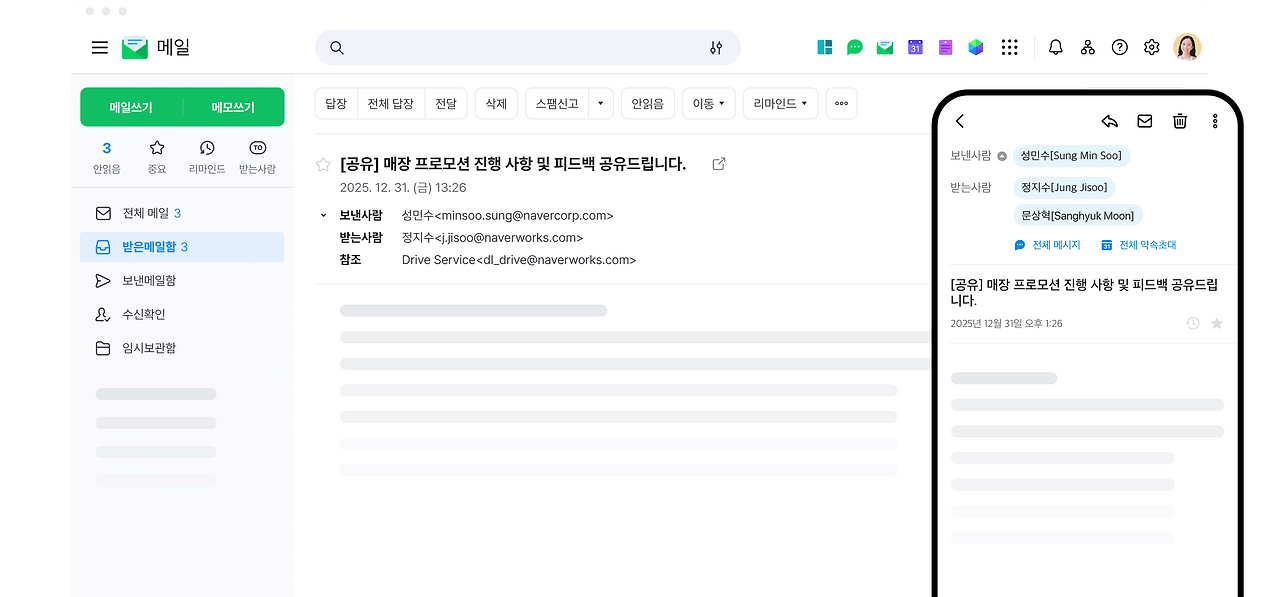This screenshot has width=1280, height=597.
Task: Open notifications bell
Action: pyautogui.click(x=1056, y=47)
